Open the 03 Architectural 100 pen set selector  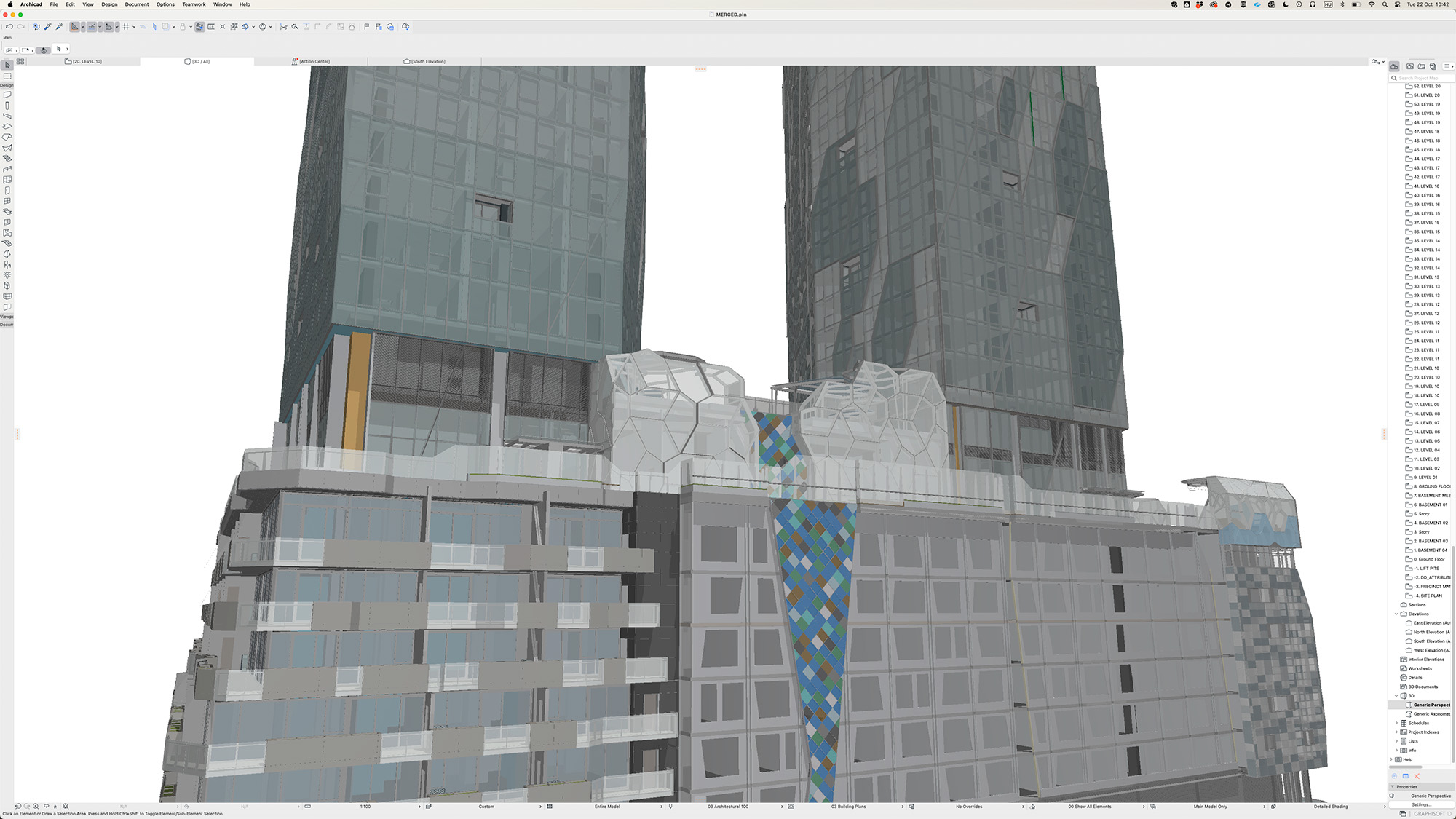[x=728, y=807]
